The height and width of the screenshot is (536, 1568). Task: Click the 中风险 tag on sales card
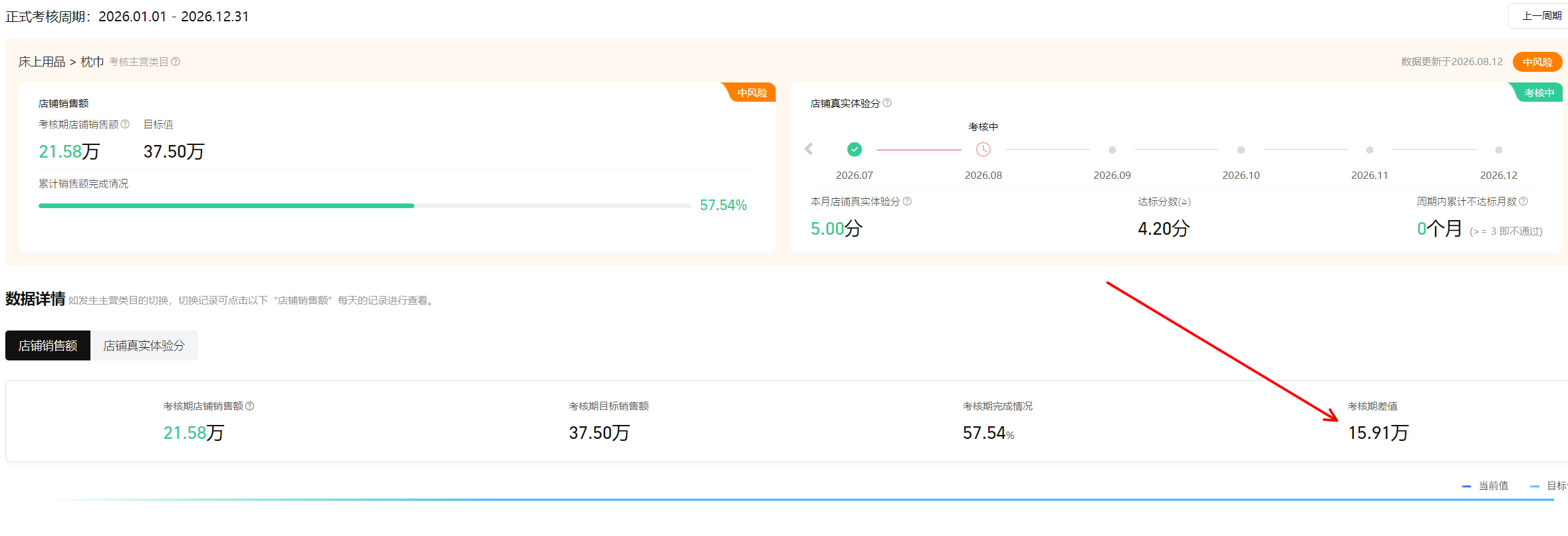coord(749,92)
